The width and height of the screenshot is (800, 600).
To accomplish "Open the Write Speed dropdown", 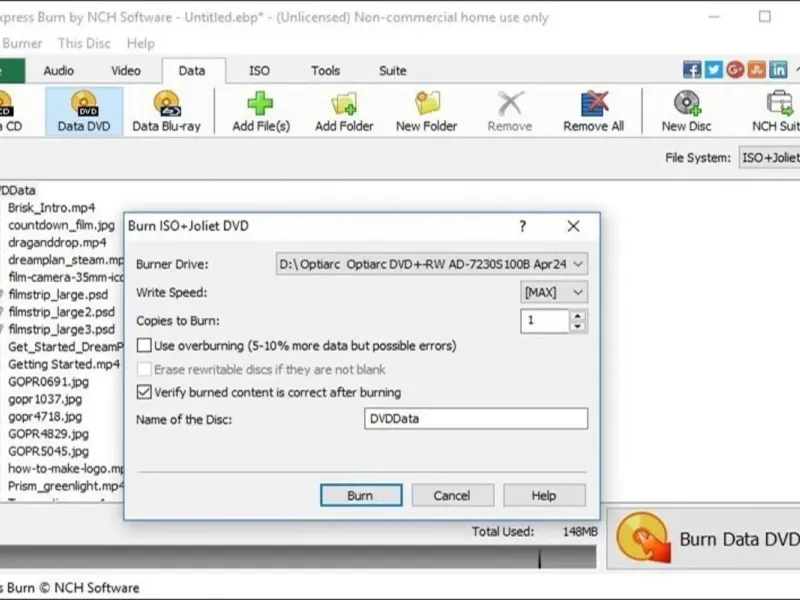I will (554, 292).
